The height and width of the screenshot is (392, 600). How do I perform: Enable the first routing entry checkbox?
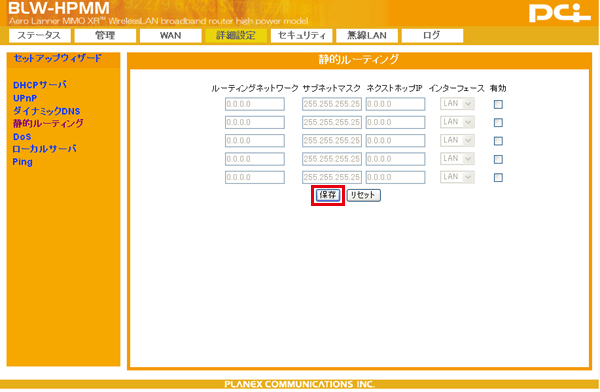pyautogui.click(x=498, y=104)
